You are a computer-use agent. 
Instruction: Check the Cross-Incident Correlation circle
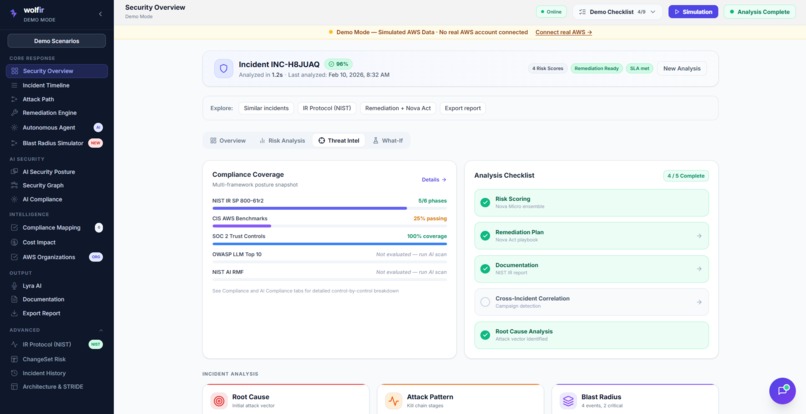point(485,302)
